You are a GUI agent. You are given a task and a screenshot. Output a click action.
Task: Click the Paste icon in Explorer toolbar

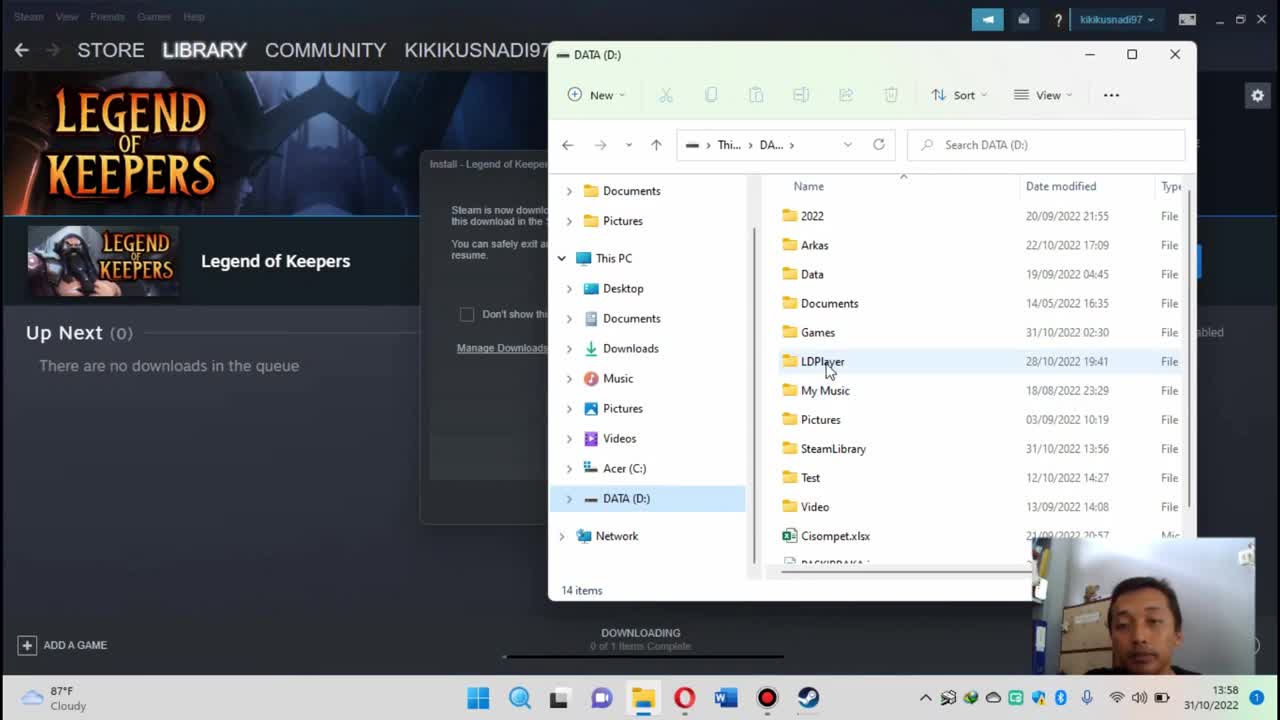[756, 95]
